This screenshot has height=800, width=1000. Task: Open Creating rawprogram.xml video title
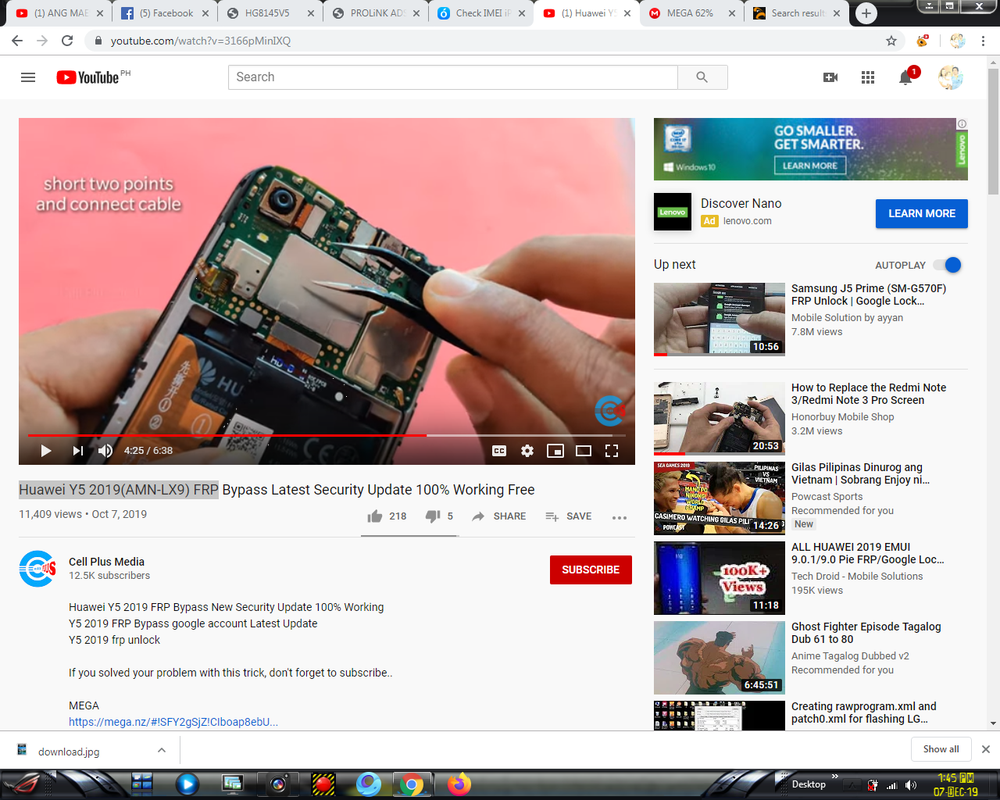pos(864,713)
